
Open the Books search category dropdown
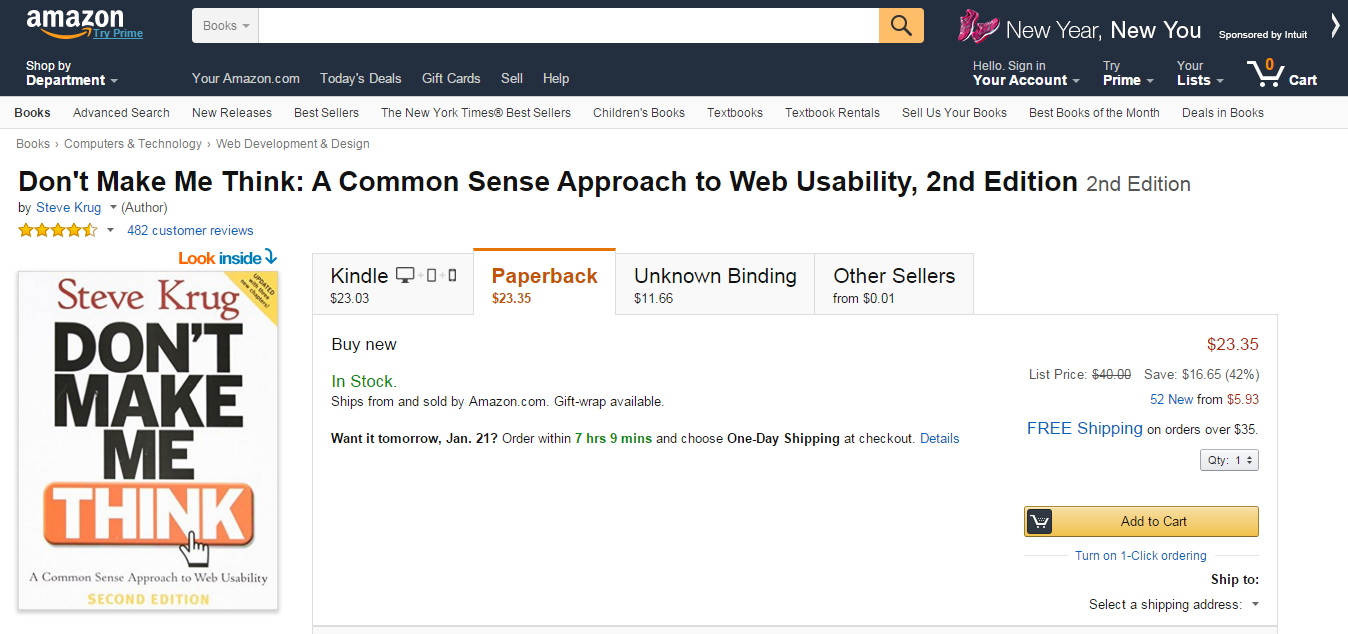pyautogui.click(x=225, y=26)
